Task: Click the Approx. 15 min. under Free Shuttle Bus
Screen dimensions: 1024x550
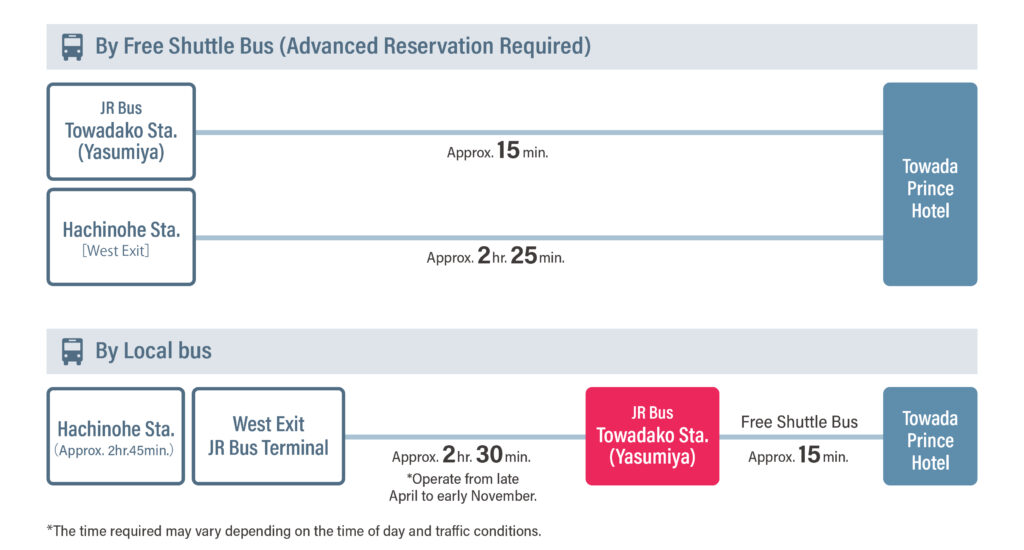Action: tap(798, 455)
